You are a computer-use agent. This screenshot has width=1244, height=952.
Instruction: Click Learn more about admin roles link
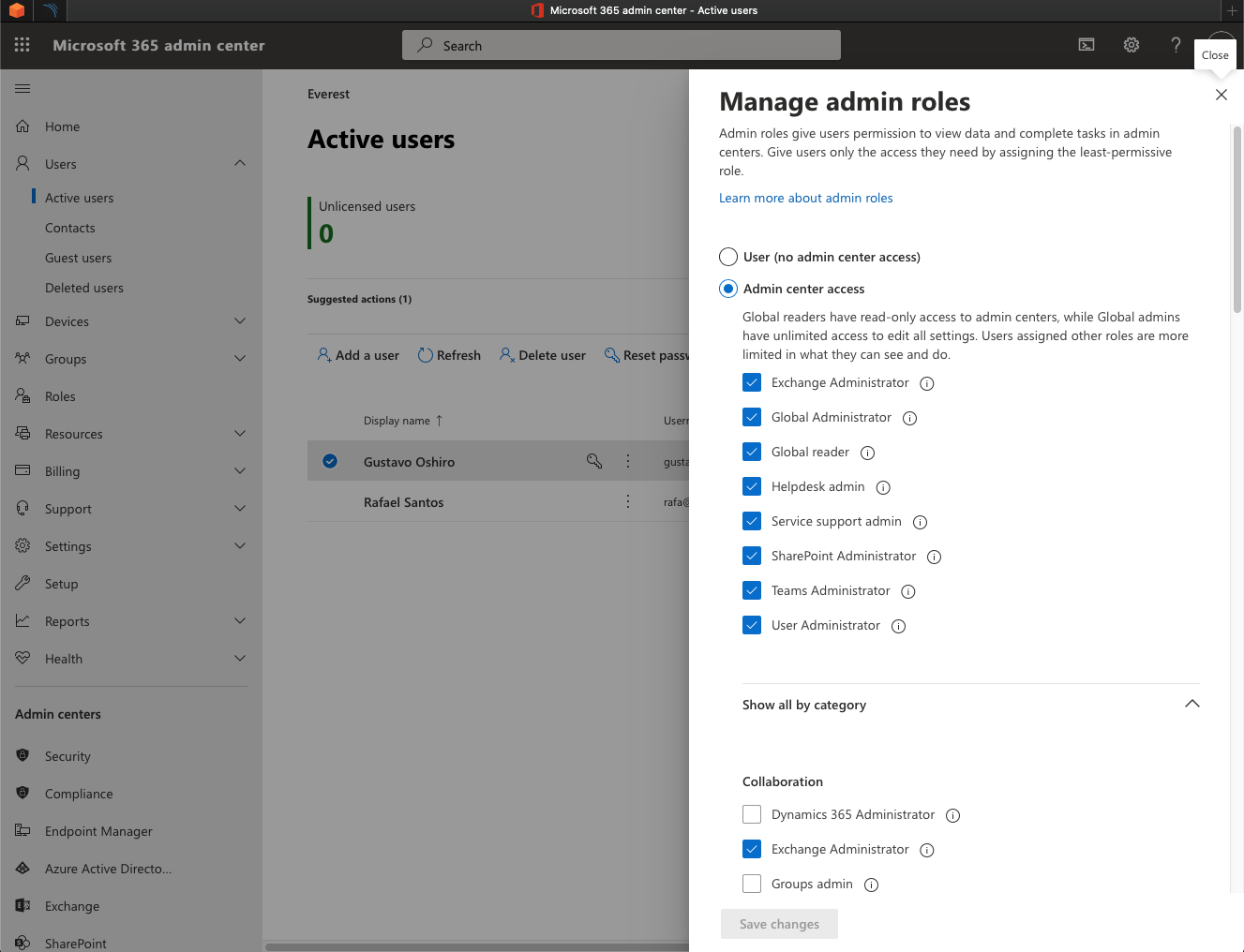click(805, 198)
